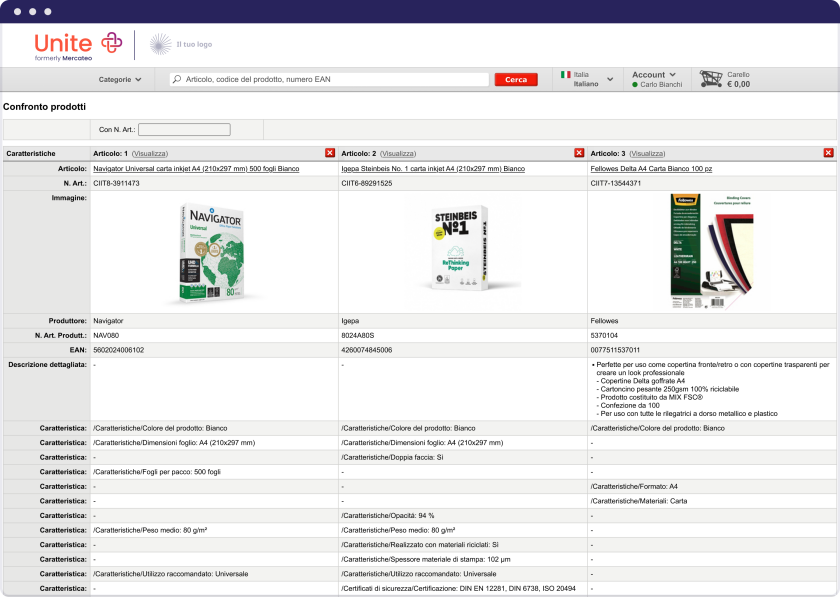Click the Confronto prodotti heading
Viewport: 840px width, 597px height.
pos(44,107)
